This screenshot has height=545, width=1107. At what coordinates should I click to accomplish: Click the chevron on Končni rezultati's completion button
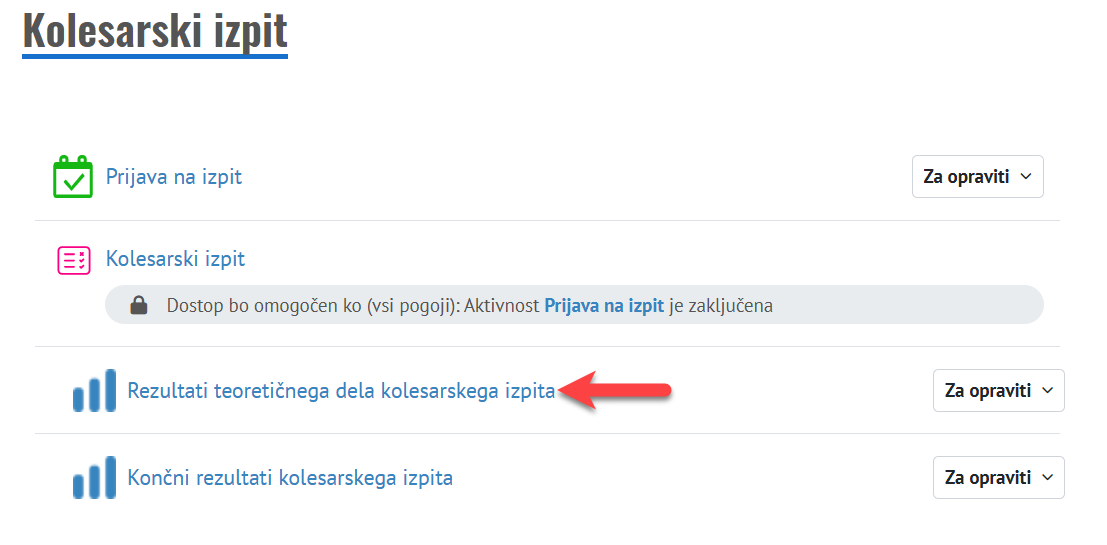1047,478
